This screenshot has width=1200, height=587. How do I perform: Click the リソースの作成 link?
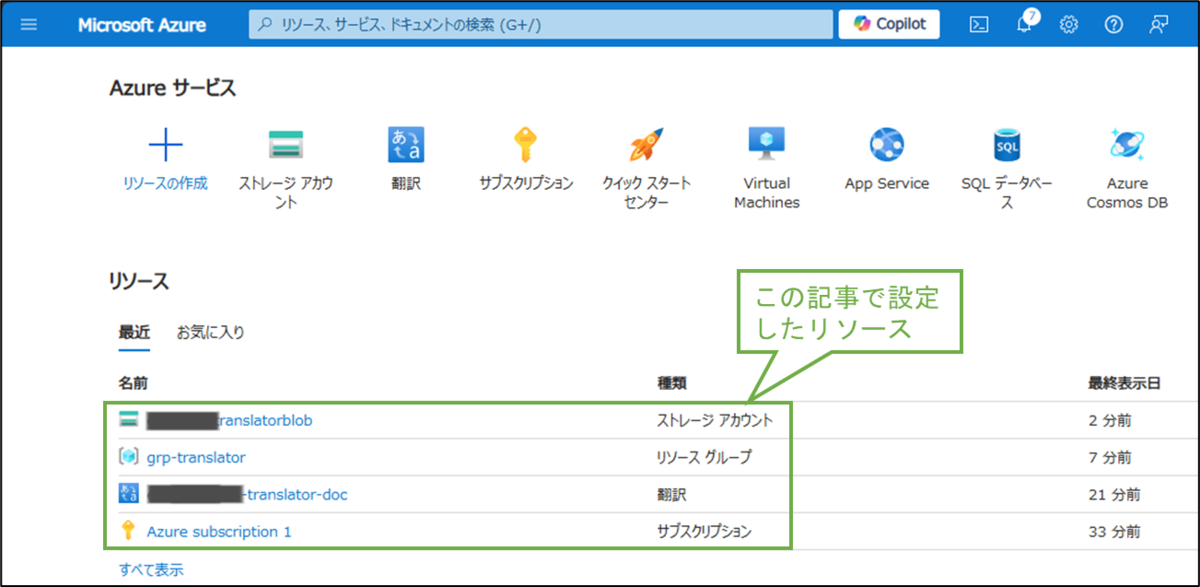[x=166, y=183]
